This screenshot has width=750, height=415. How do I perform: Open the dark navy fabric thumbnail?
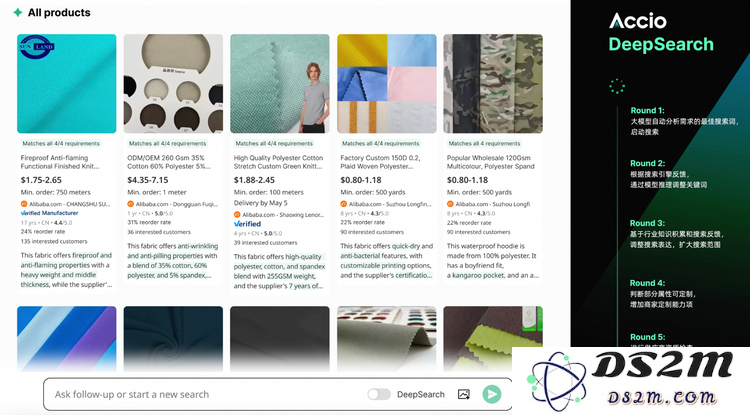pos(173,339)
